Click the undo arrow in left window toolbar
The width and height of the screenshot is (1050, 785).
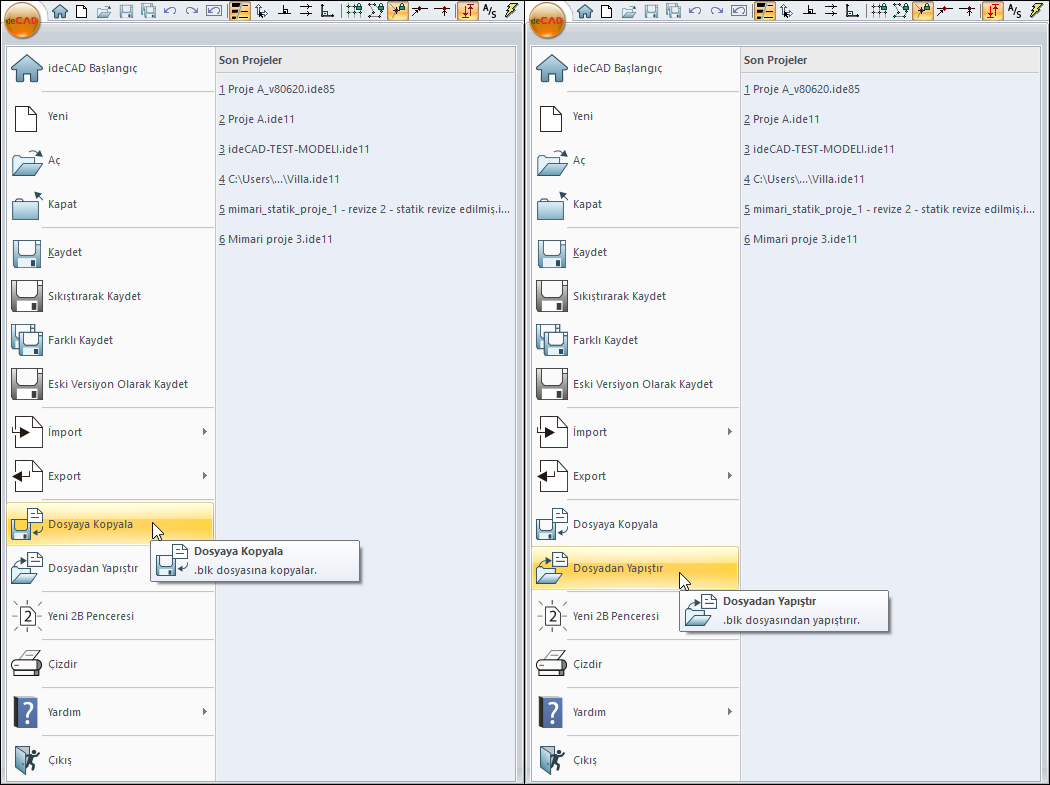click(170, 11)
